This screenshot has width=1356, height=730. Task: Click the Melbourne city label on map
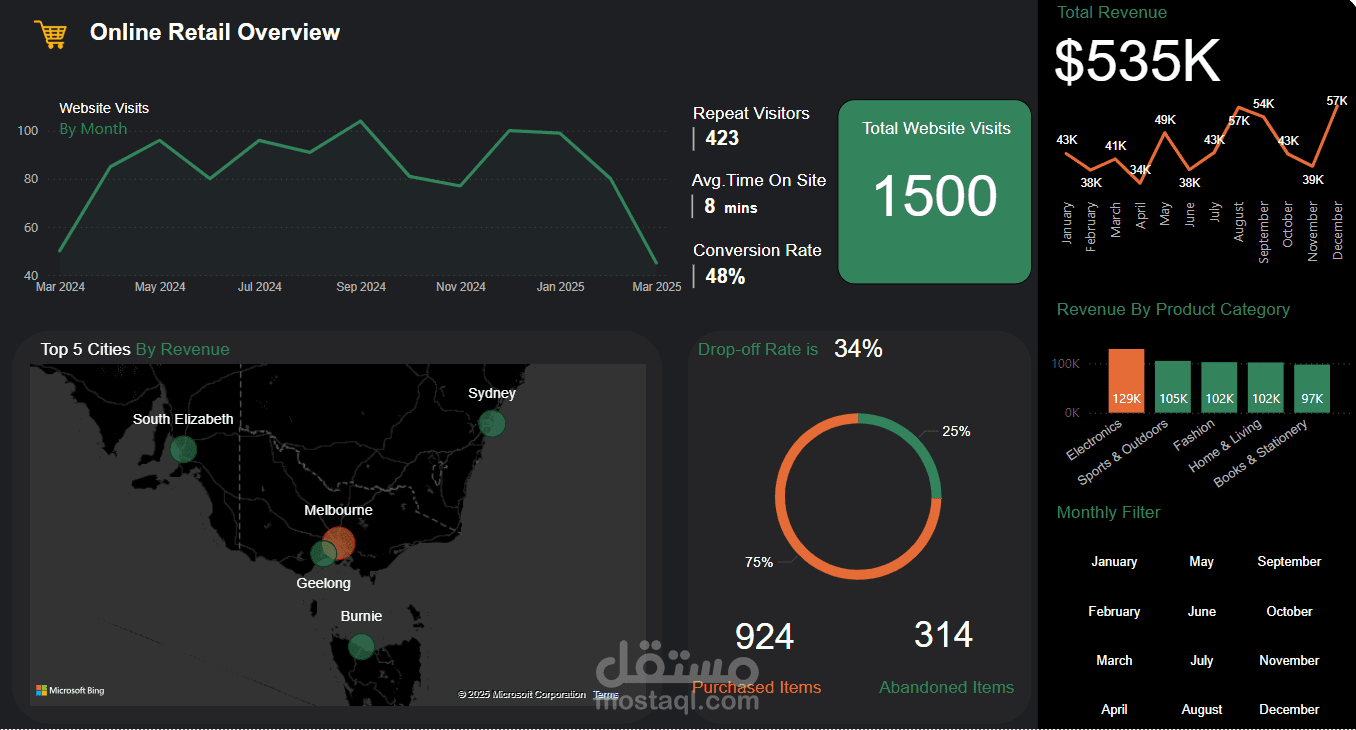338,510
